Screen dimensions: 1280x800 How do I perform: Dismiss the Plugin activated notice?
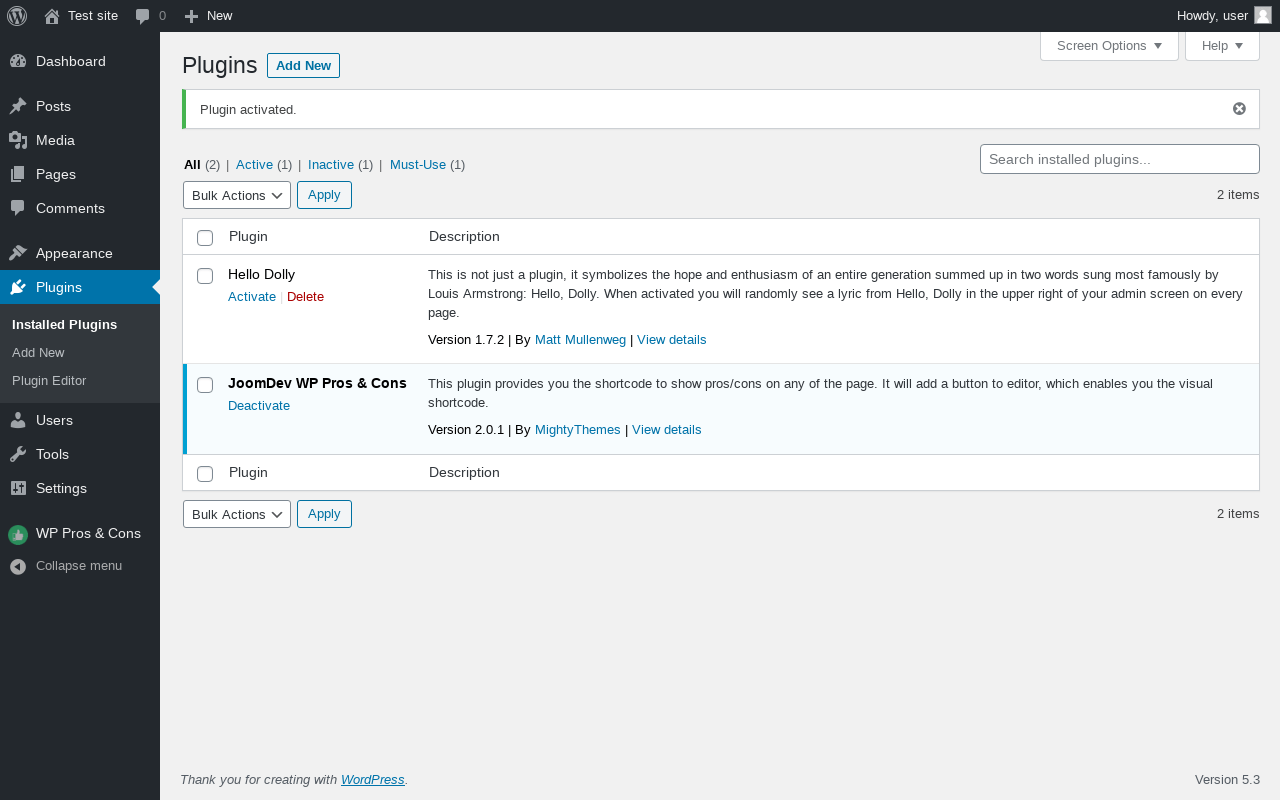click(x=1239, y=109)
